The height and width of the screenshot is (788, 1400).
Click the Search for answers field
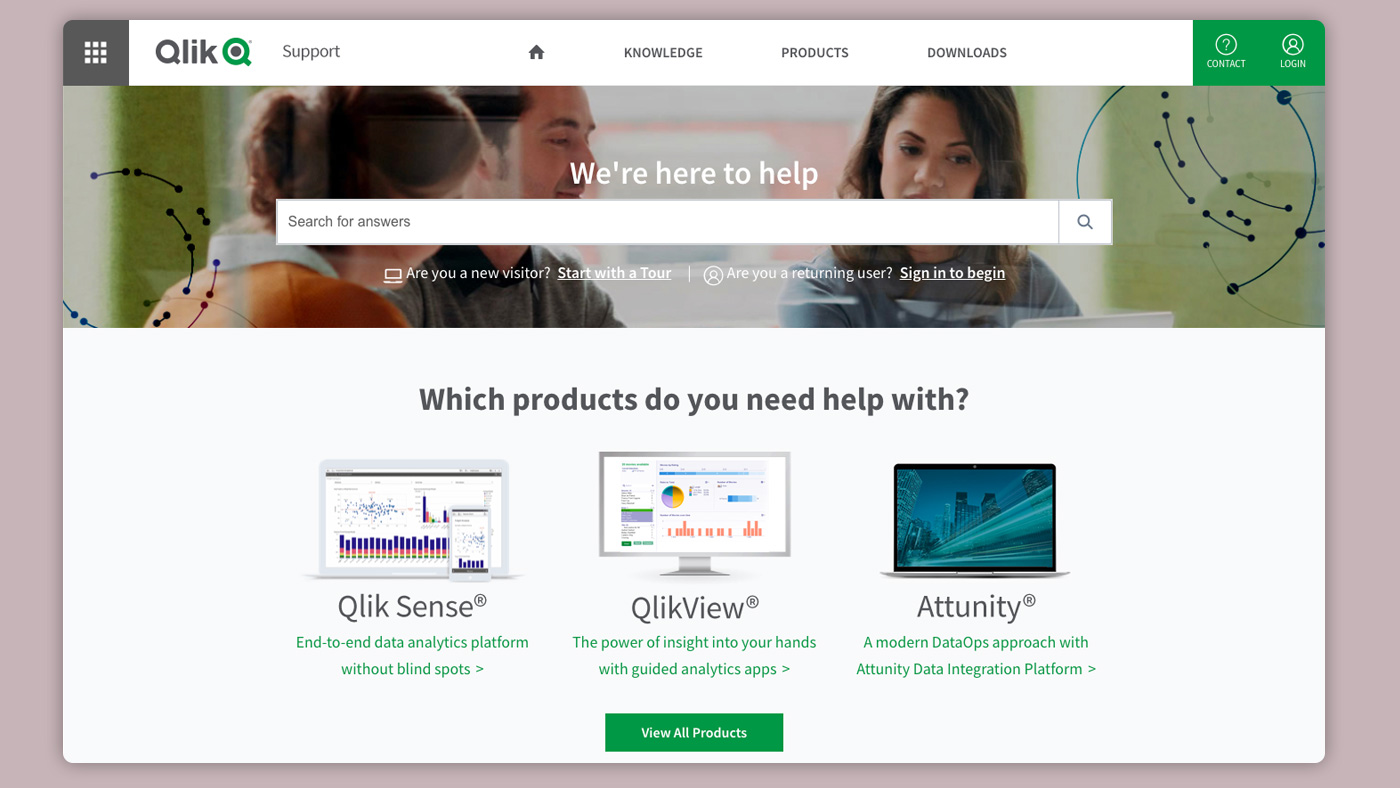[668, 222]
